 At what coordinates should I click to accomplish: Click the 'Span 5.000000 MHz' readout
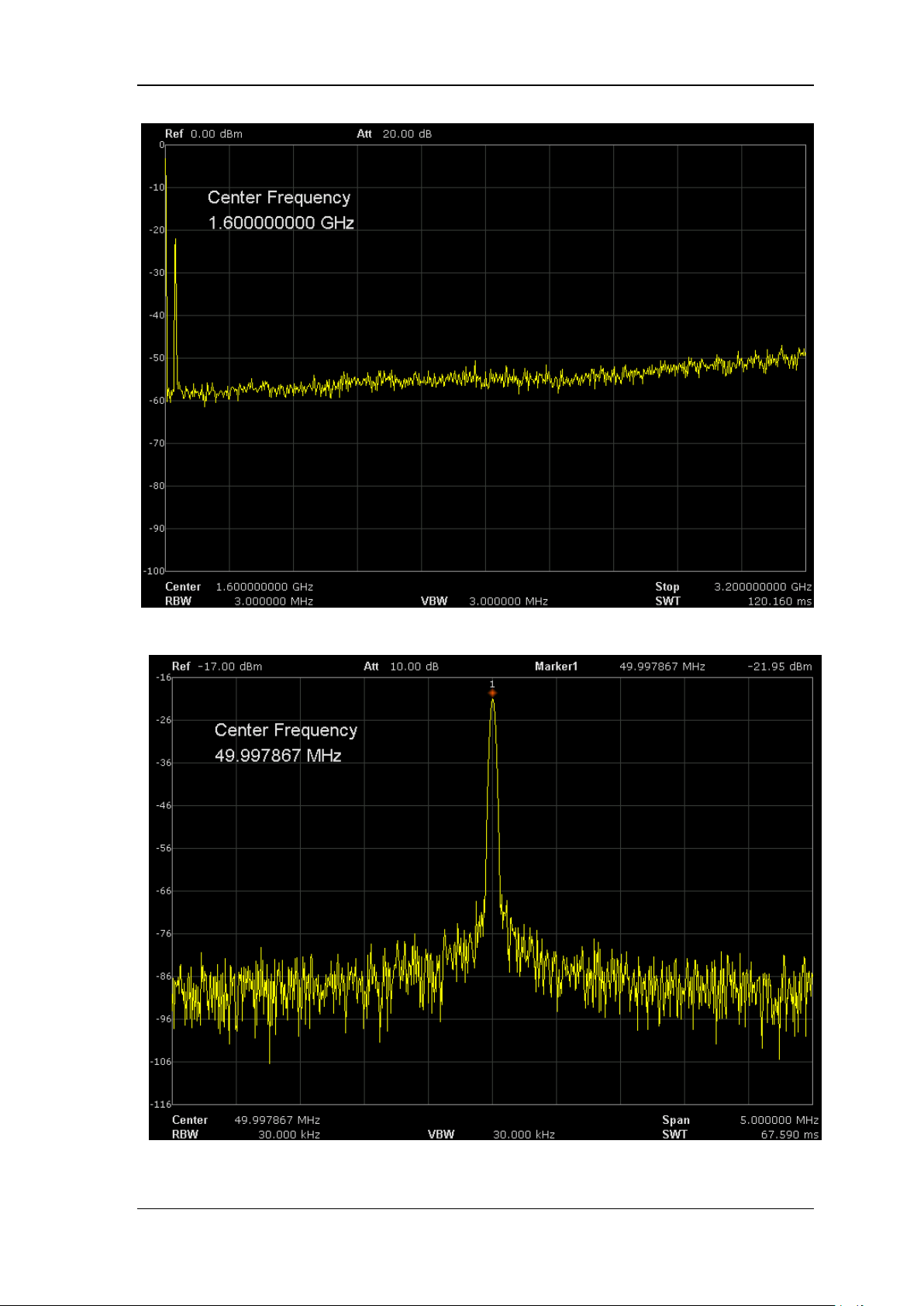(740, 1120)
